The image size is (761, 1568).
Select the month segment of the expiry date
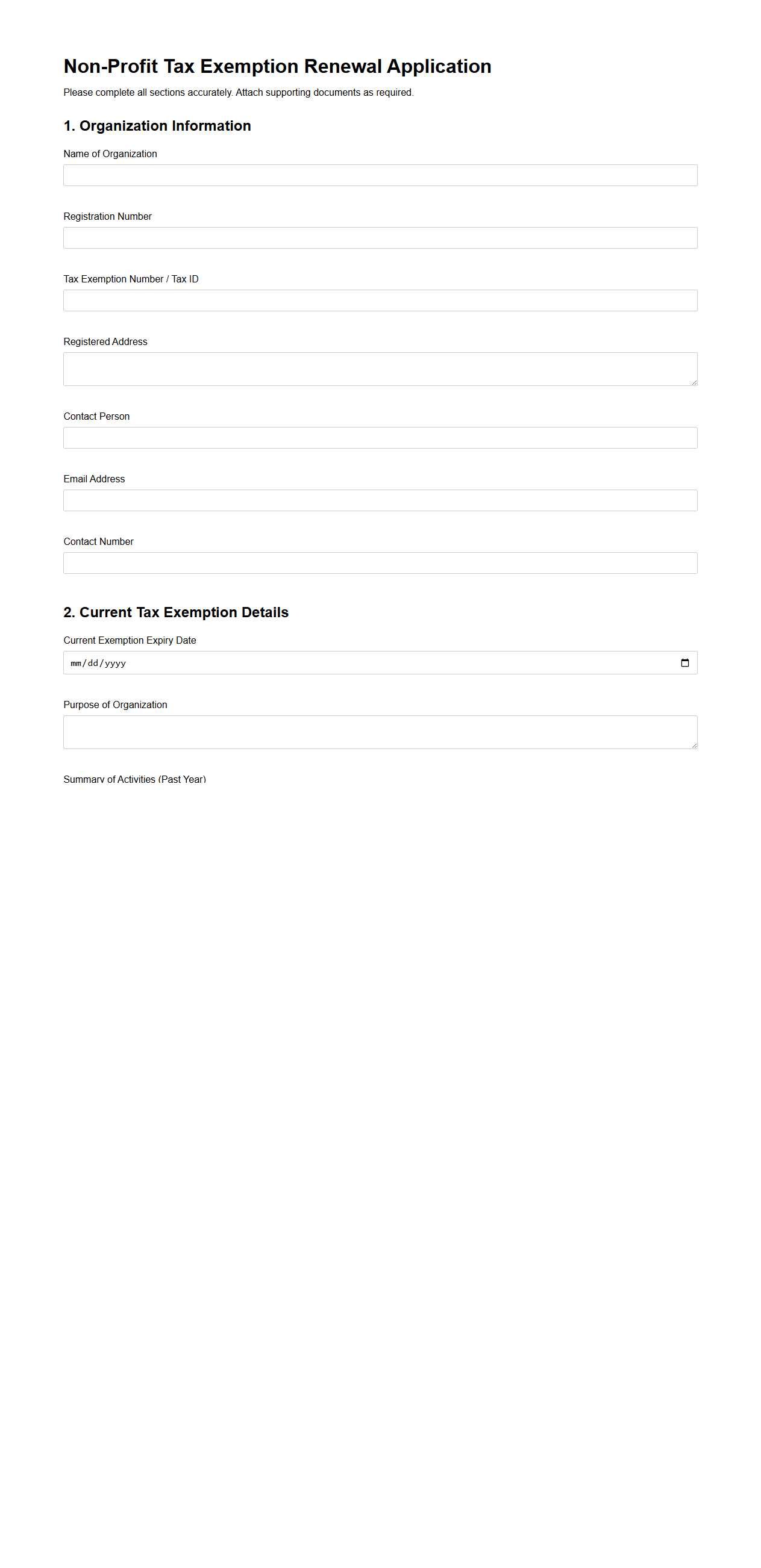[x=75, y=663]
